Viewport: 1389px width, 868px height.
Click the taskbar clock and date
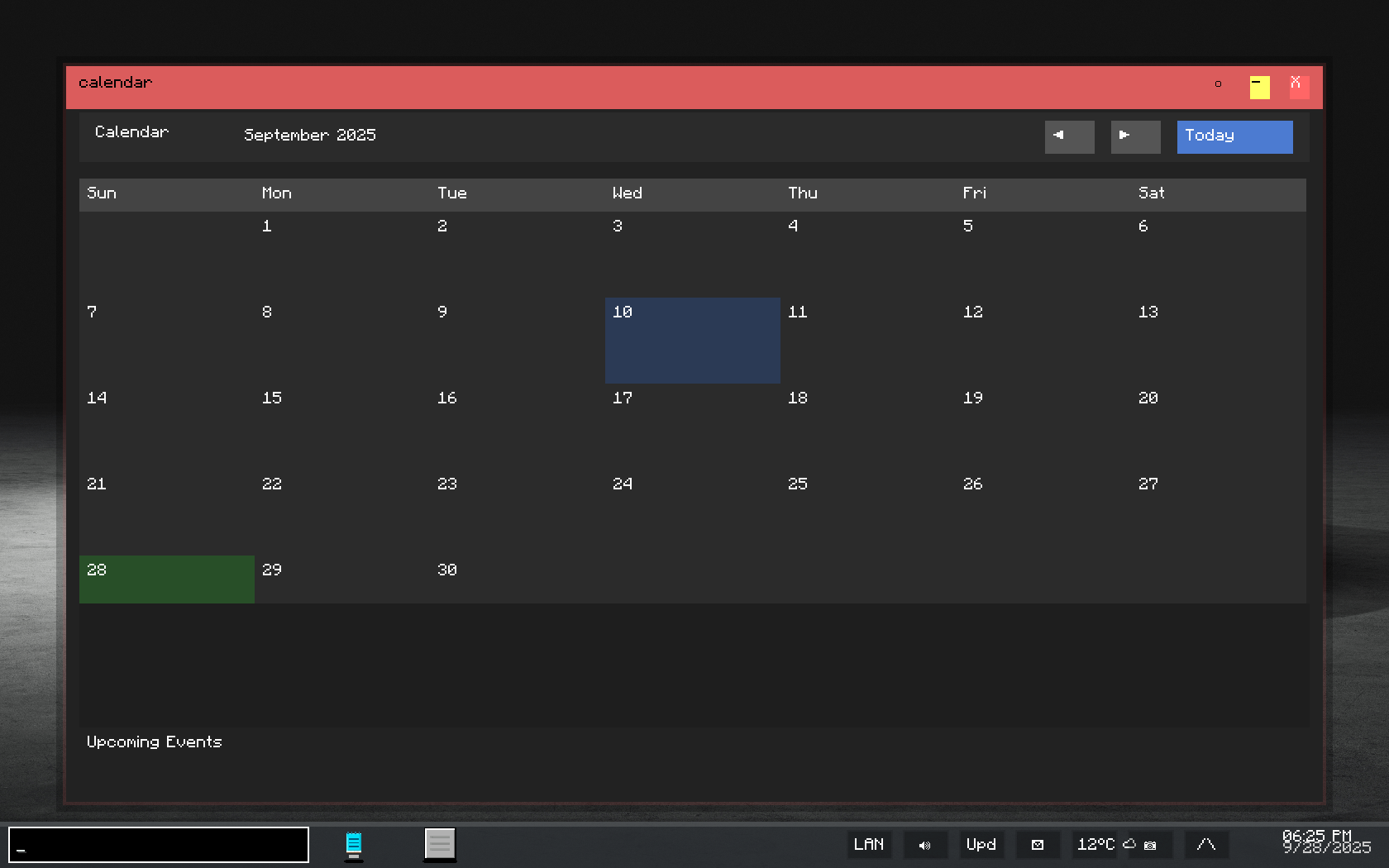point(1325,842)
